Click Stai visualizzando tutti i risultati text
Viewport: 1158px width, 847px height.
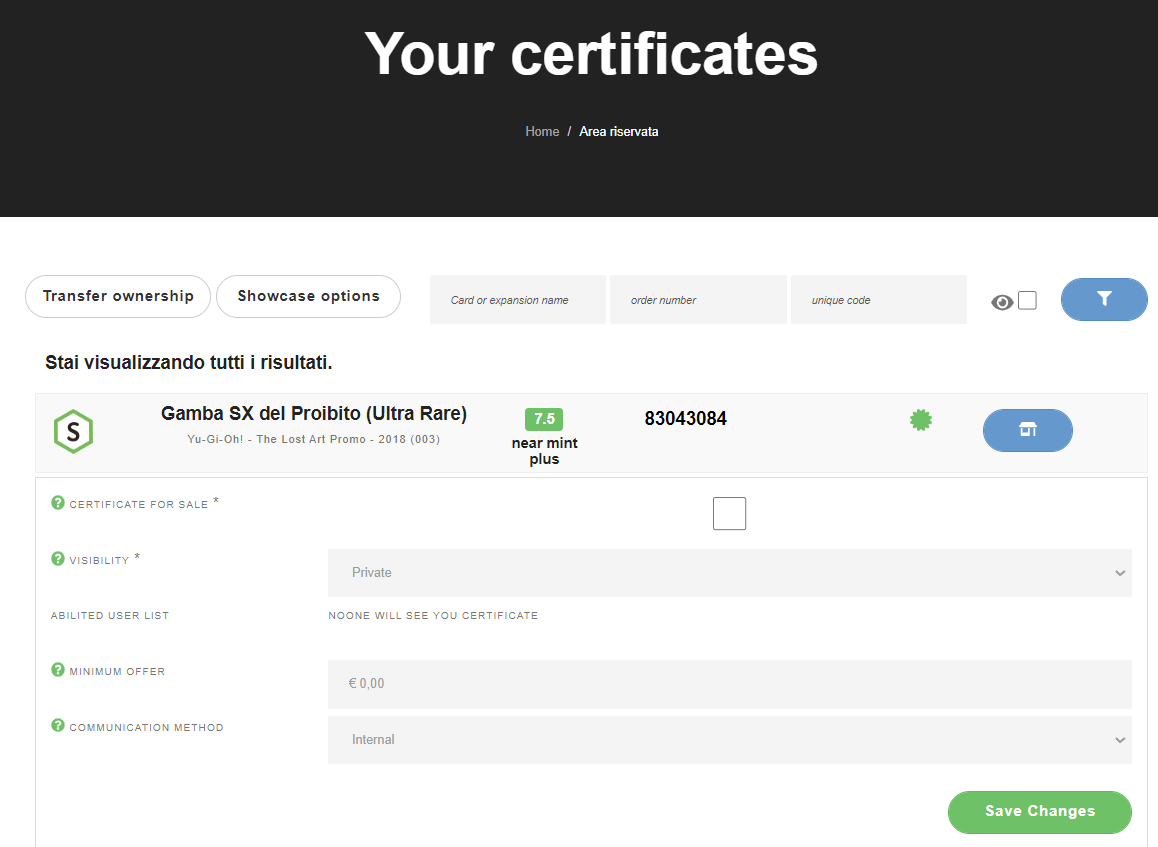189,363
